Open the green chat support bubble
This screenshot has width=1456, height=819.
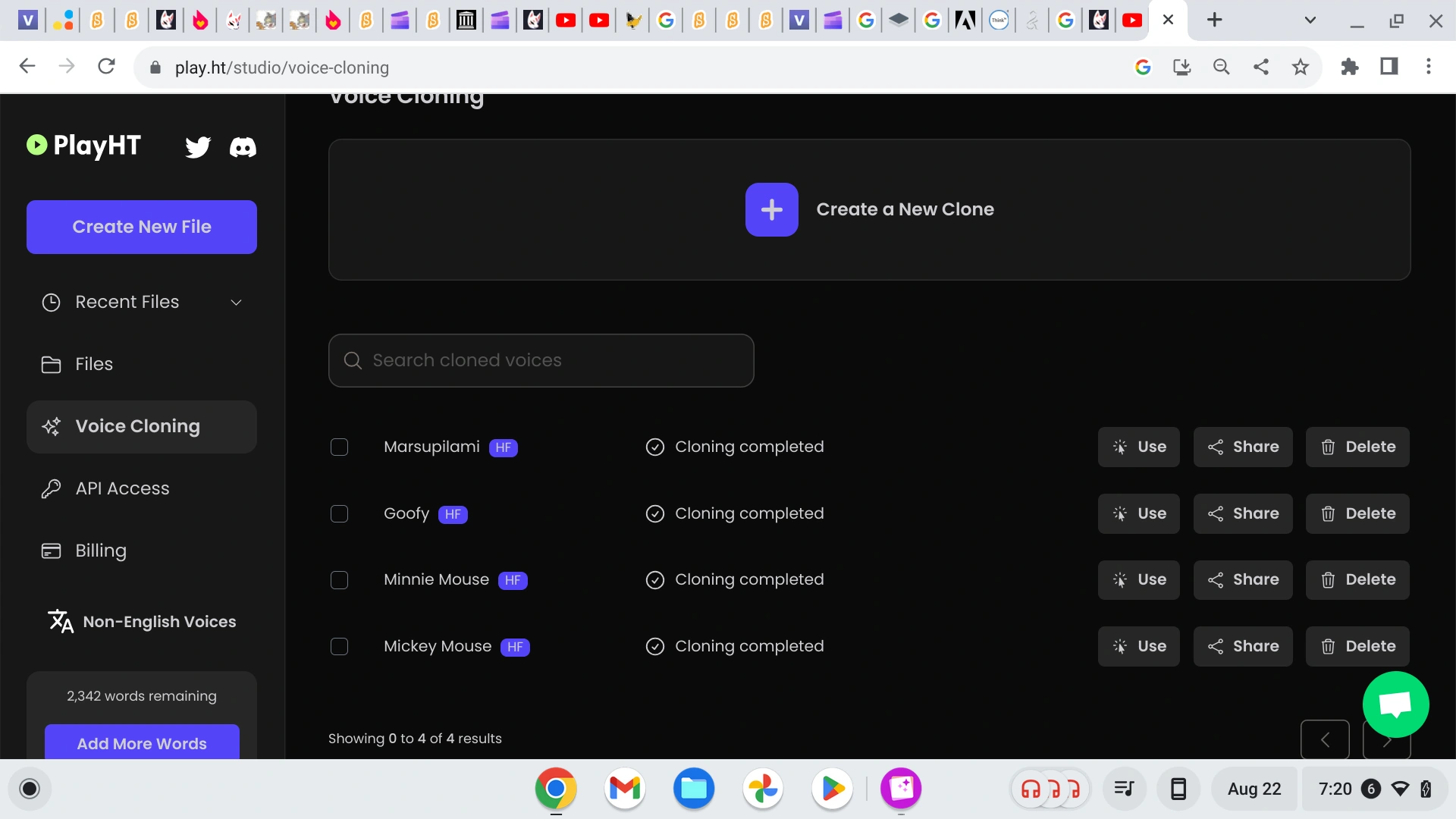coord(1395,704)
